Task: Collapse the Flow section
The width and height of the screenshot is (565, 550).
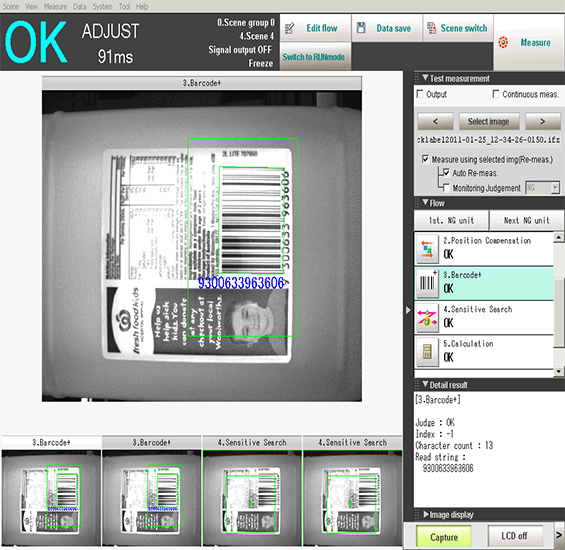Action: coord(426,203)
